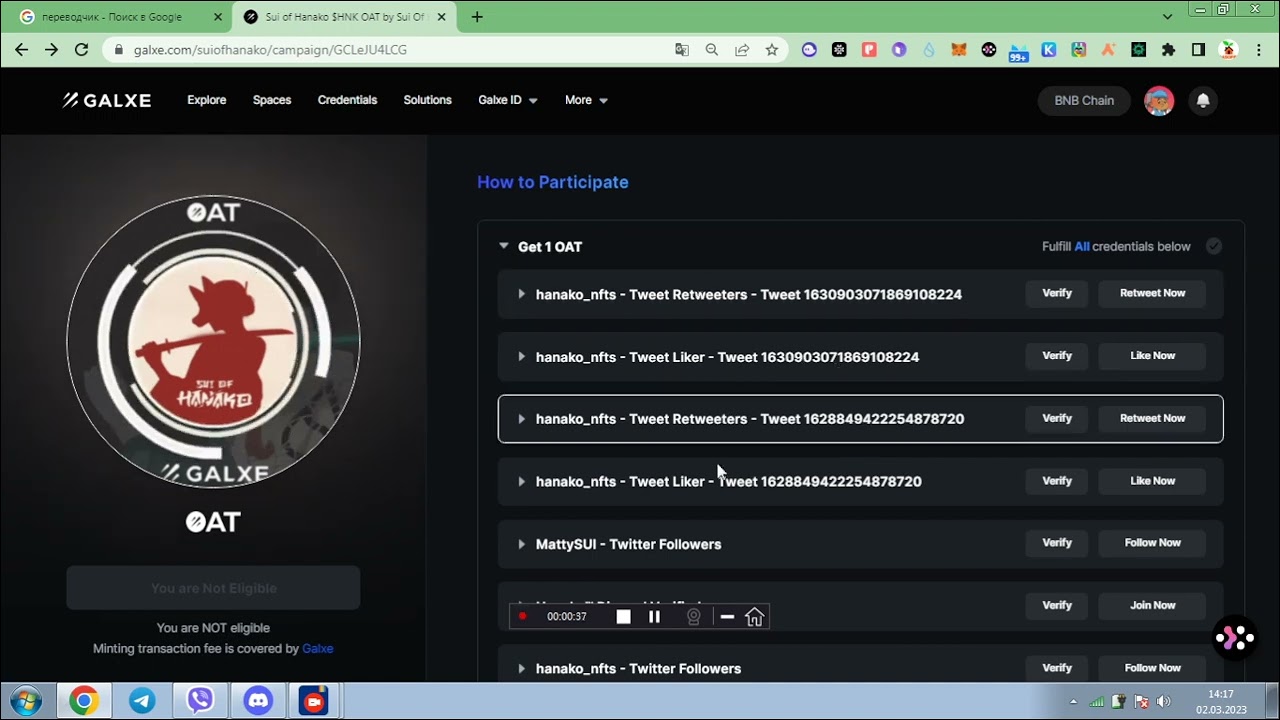Viewport: 1280px width, 720px height.
Task: Go to the Spaces page
Action: pyautogui.click(x=272, y=100)
